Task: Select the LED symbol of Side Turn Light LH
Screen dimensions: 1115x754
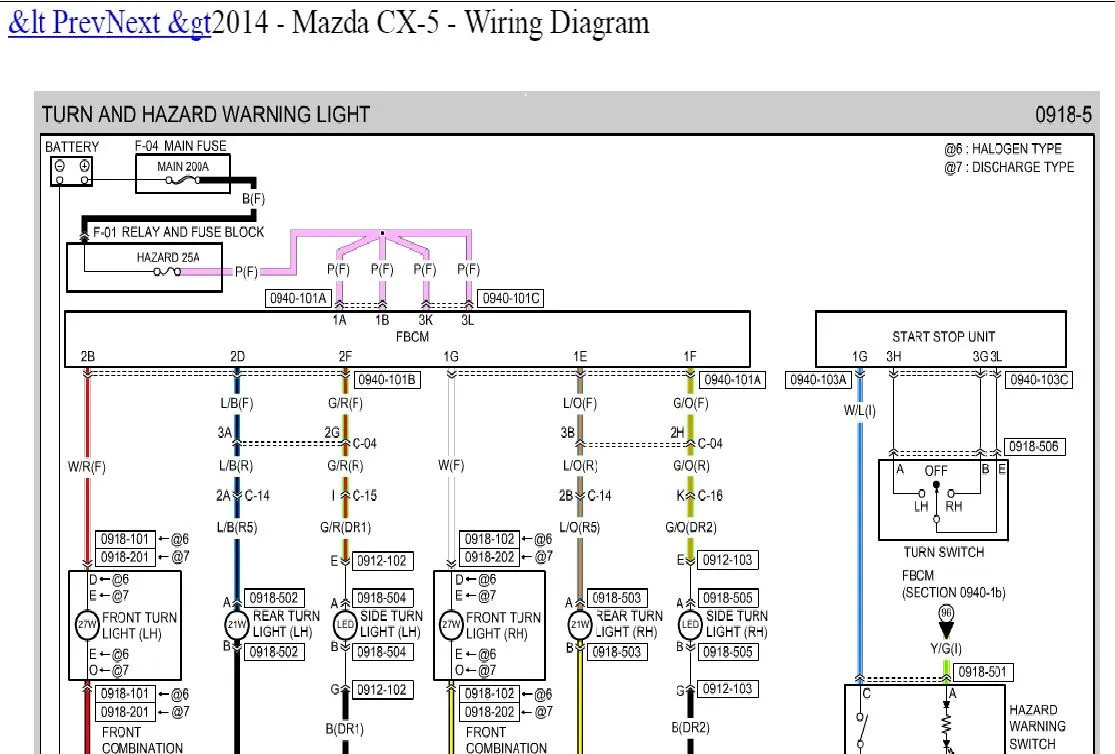Action: click(x=344, y=625)
